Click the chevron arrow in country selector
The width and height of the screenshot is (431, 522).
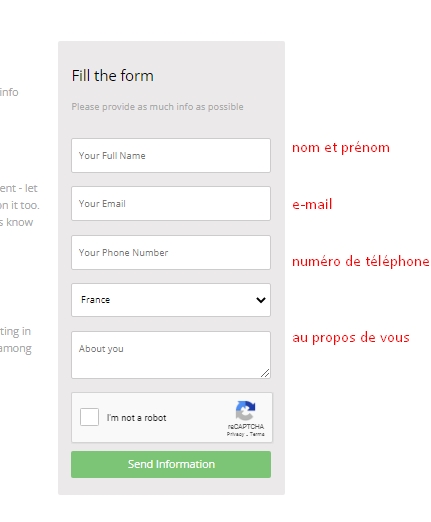point(261,300)
